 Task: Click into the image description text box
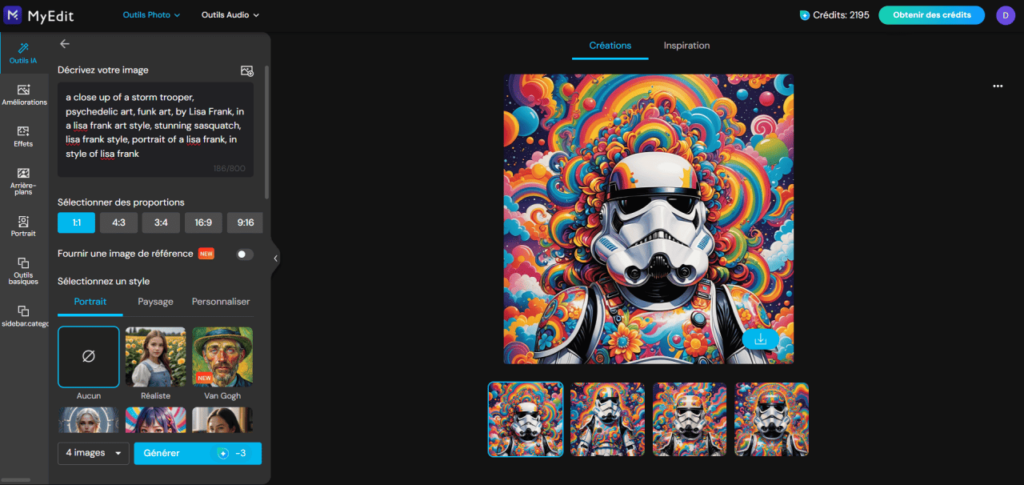155,129
